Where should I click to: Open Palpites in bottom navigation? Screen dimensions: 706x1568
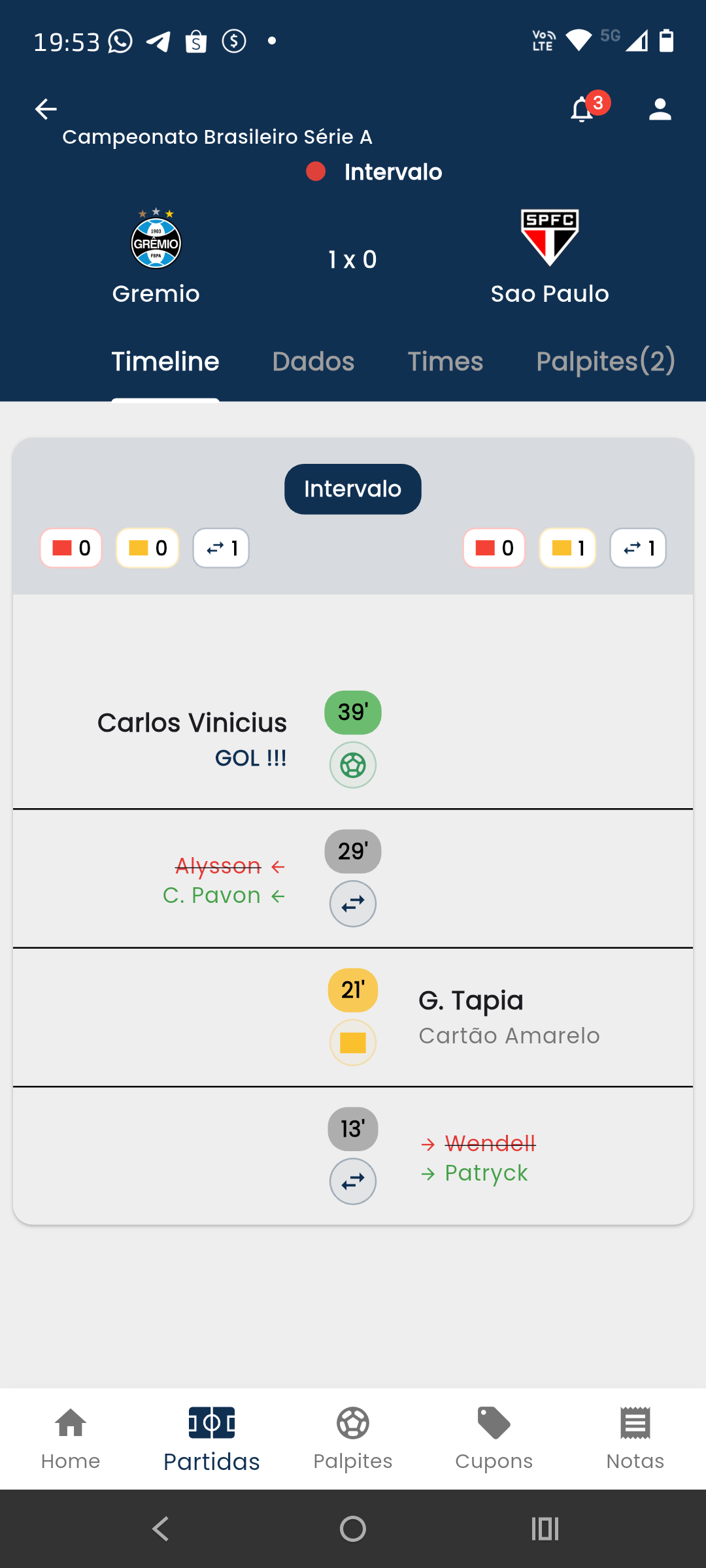point(353,1439)
